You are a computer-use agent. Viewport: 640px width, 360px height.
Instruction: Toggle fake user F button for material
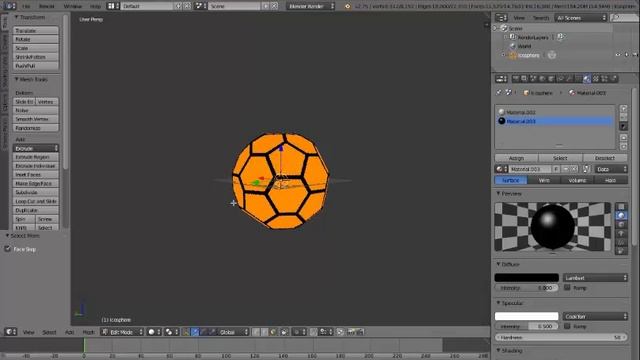[x=556, y=169]
